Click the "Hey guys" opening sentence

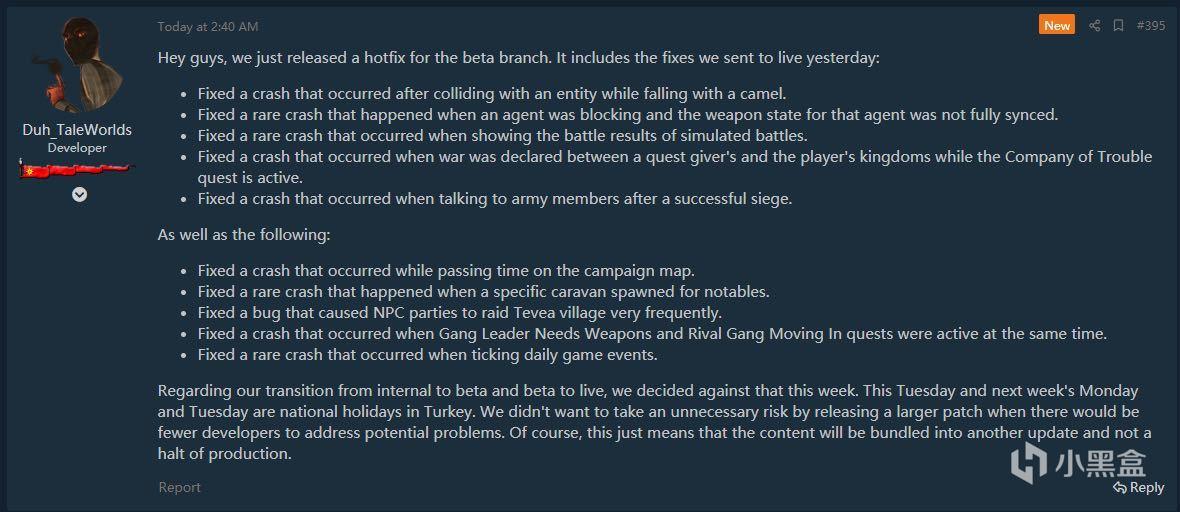pyautogui.click(x=518, y=58)
